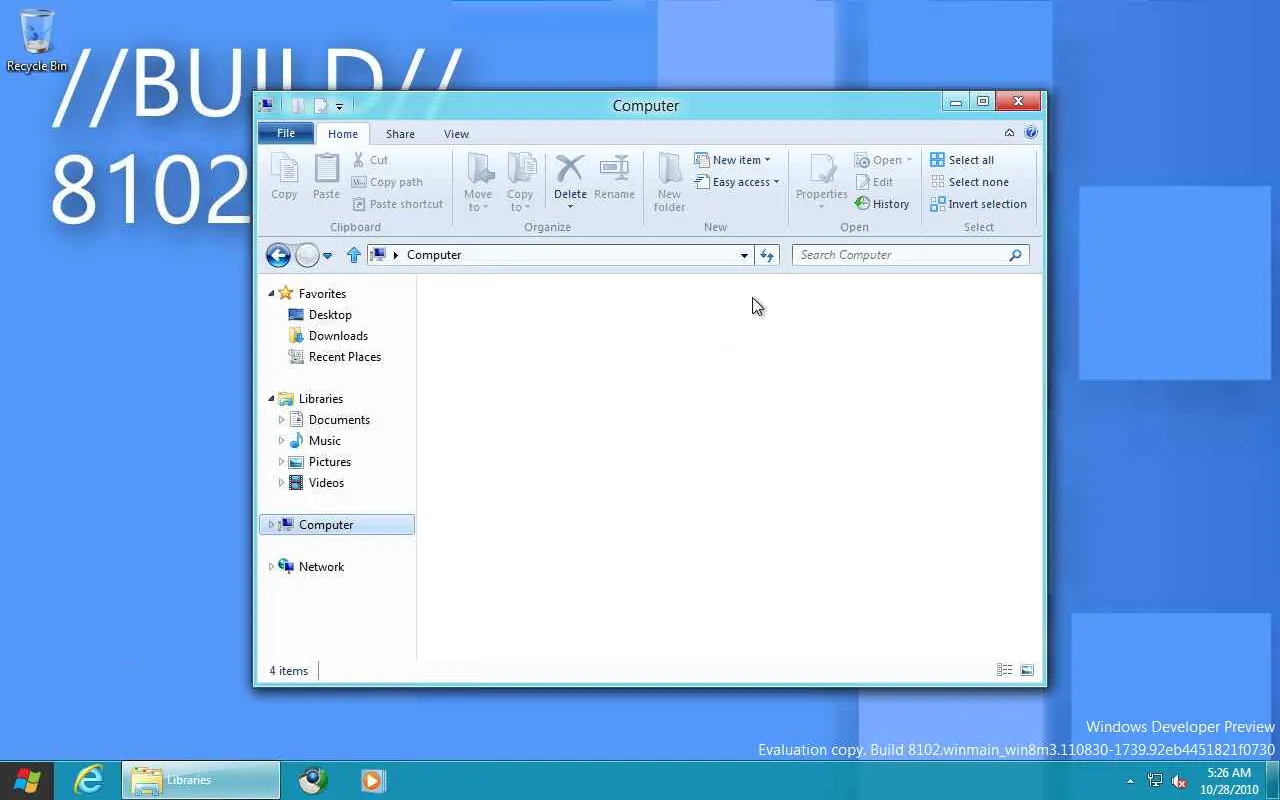Expand the Computer tree node
The height and width of the screenshot is (800, 1280).
pos(271,525)
